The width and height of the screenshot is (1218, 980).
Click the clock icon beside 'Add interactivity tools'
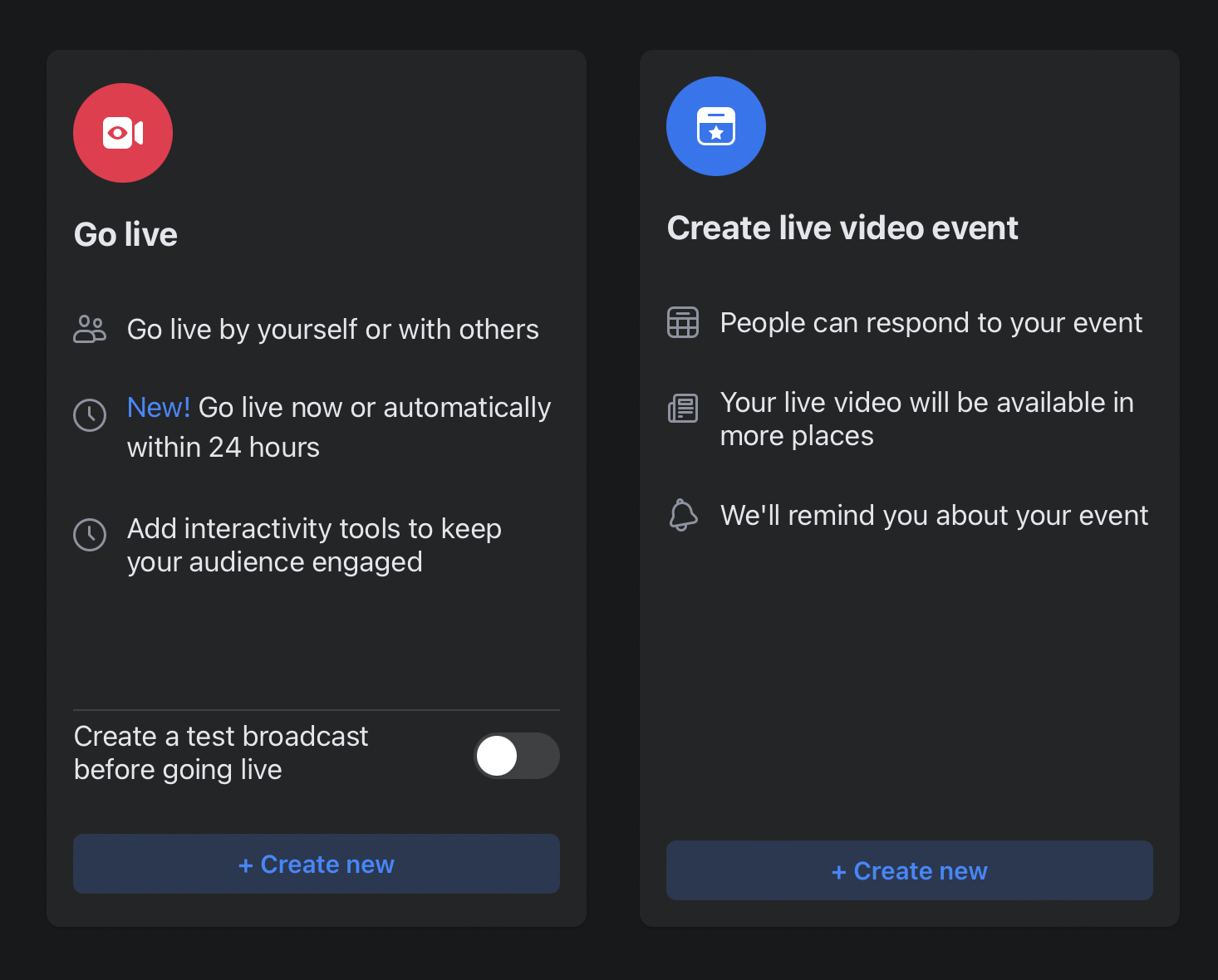point(90,535)
